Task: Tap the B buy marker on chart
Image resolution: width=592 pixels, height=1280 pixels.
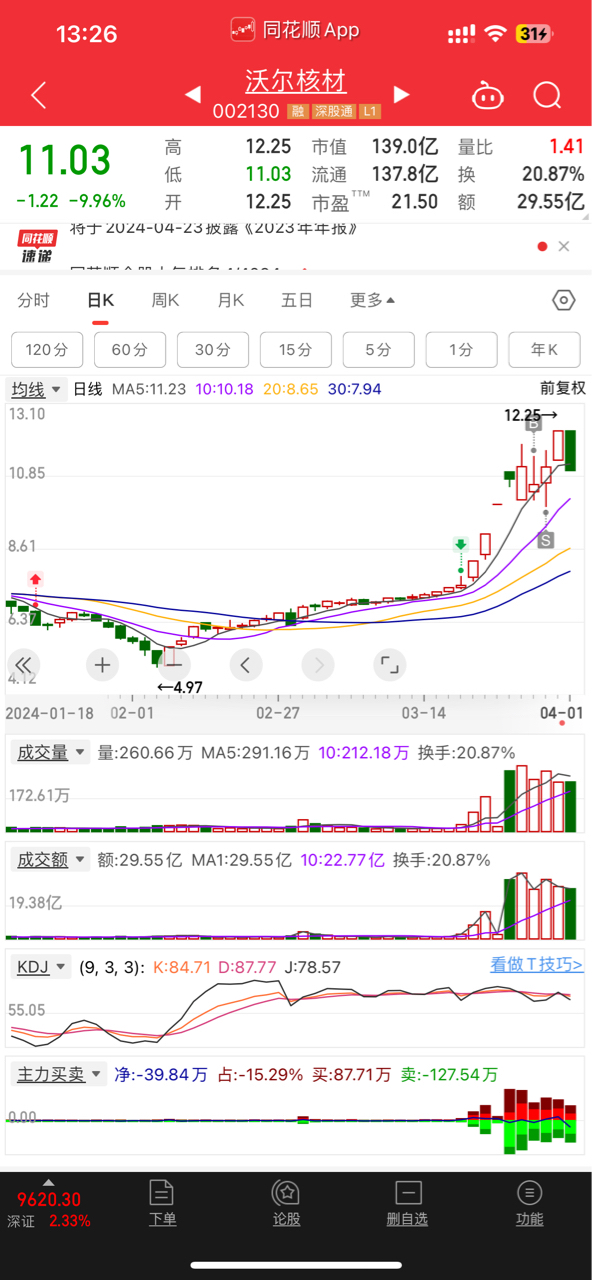Action: 533,424
